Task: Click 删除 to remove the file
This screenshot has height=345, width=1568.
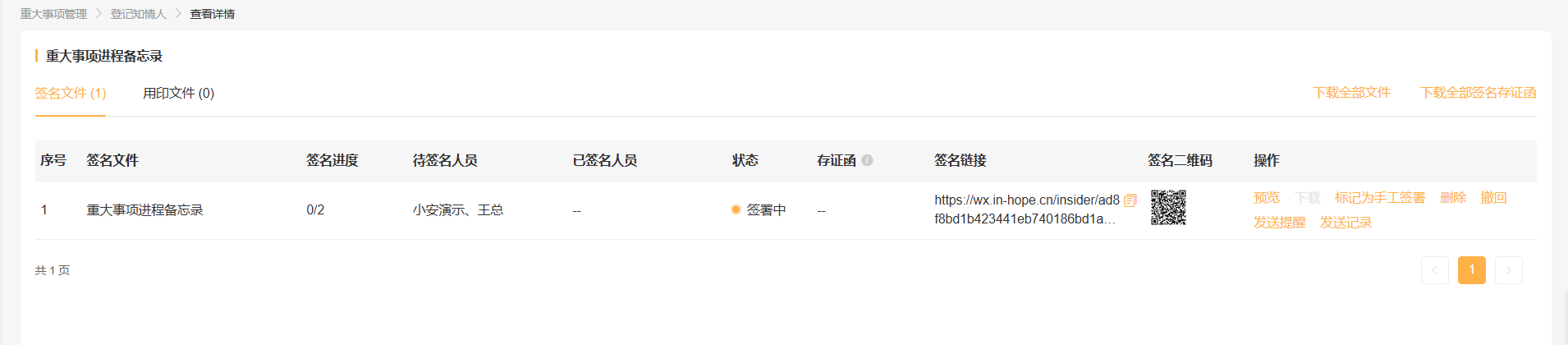Action: [1453, 198]
